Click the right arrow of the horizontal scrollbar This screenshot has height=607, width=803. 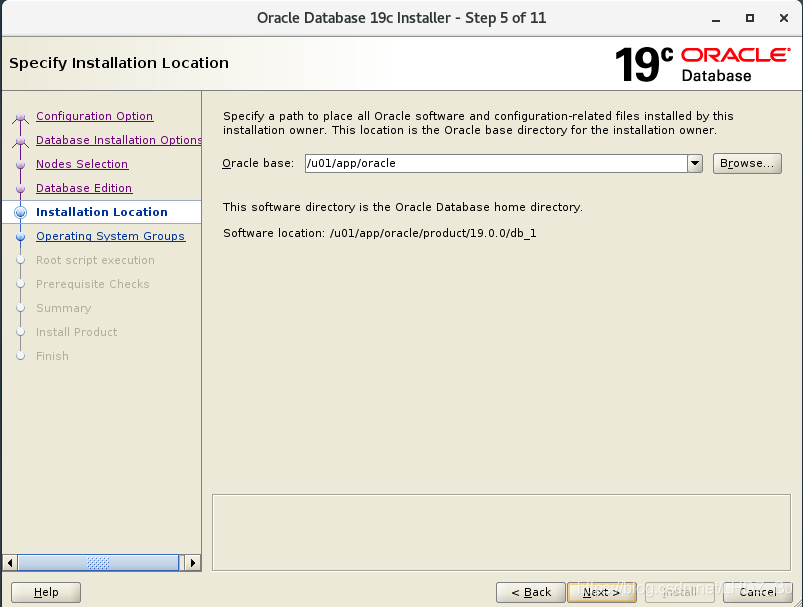click(x=193, y=563)
